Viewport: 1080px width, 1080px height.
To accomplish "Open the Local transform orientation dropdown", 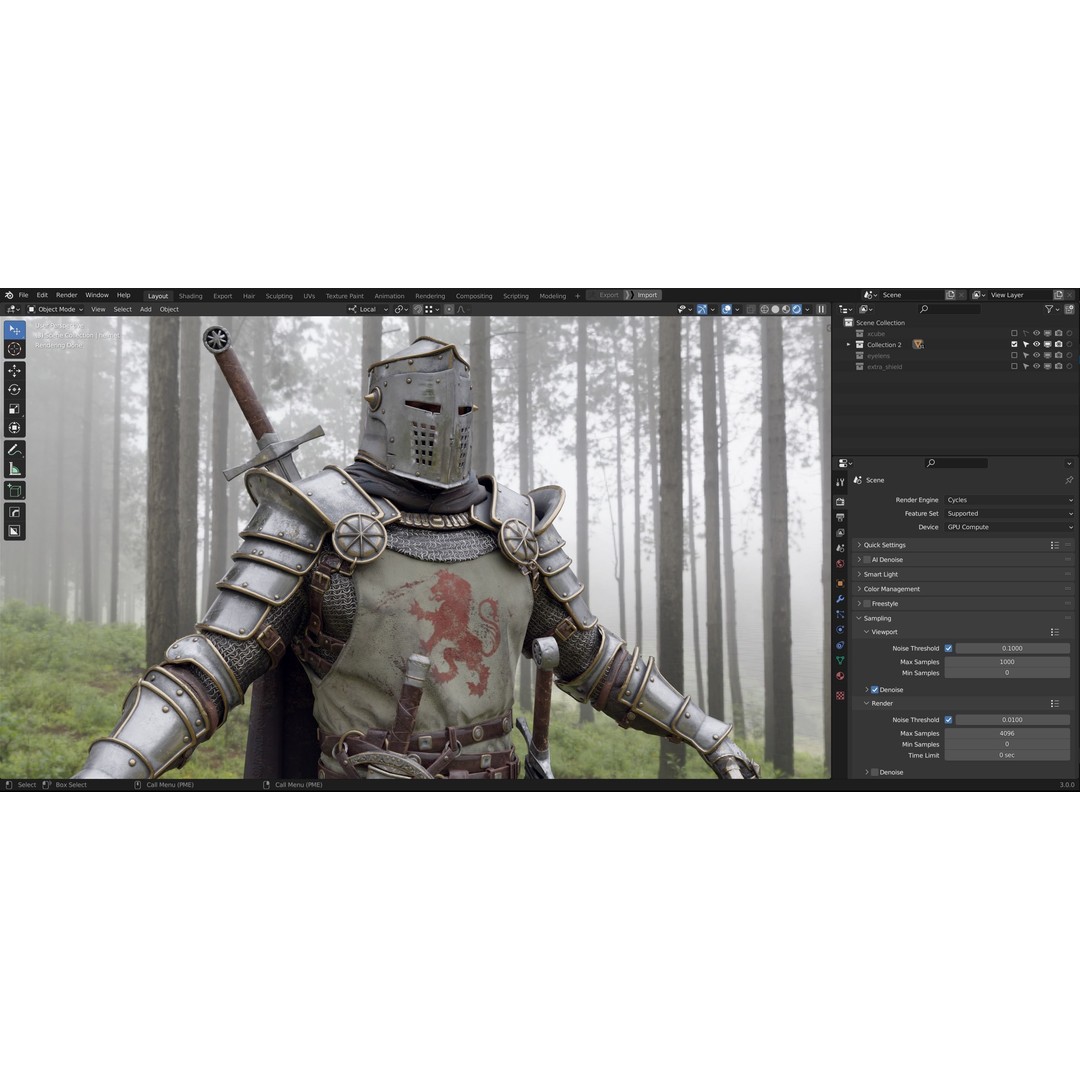I will (x=368, y=309).
